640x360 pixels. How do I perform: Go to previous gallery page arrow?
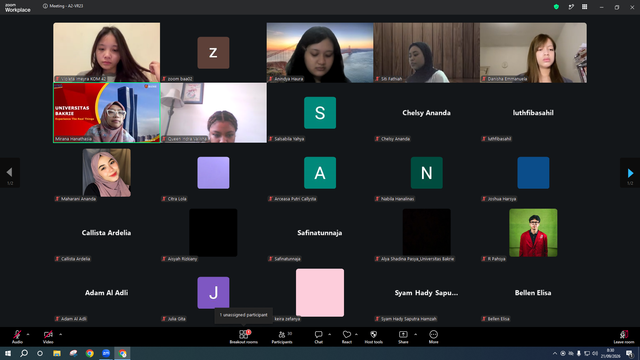point(10,173)
